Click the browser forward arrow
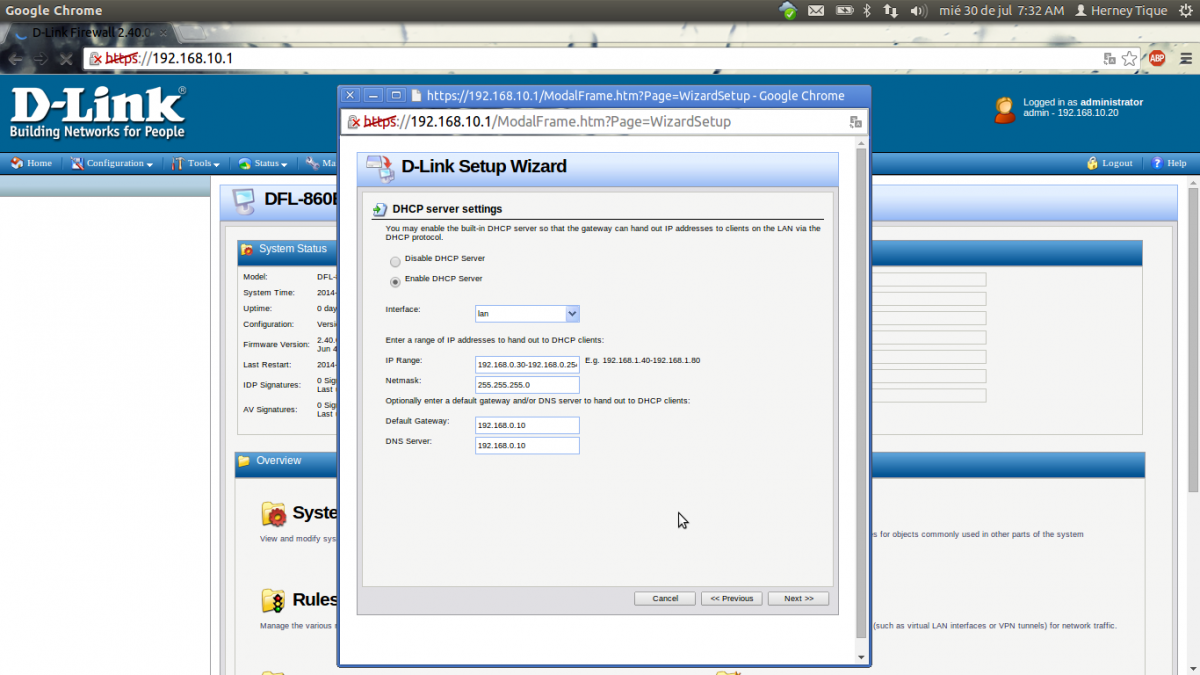Image resolution: width=1200 pixels, height=675 pixels. click(x=40, y=59)
